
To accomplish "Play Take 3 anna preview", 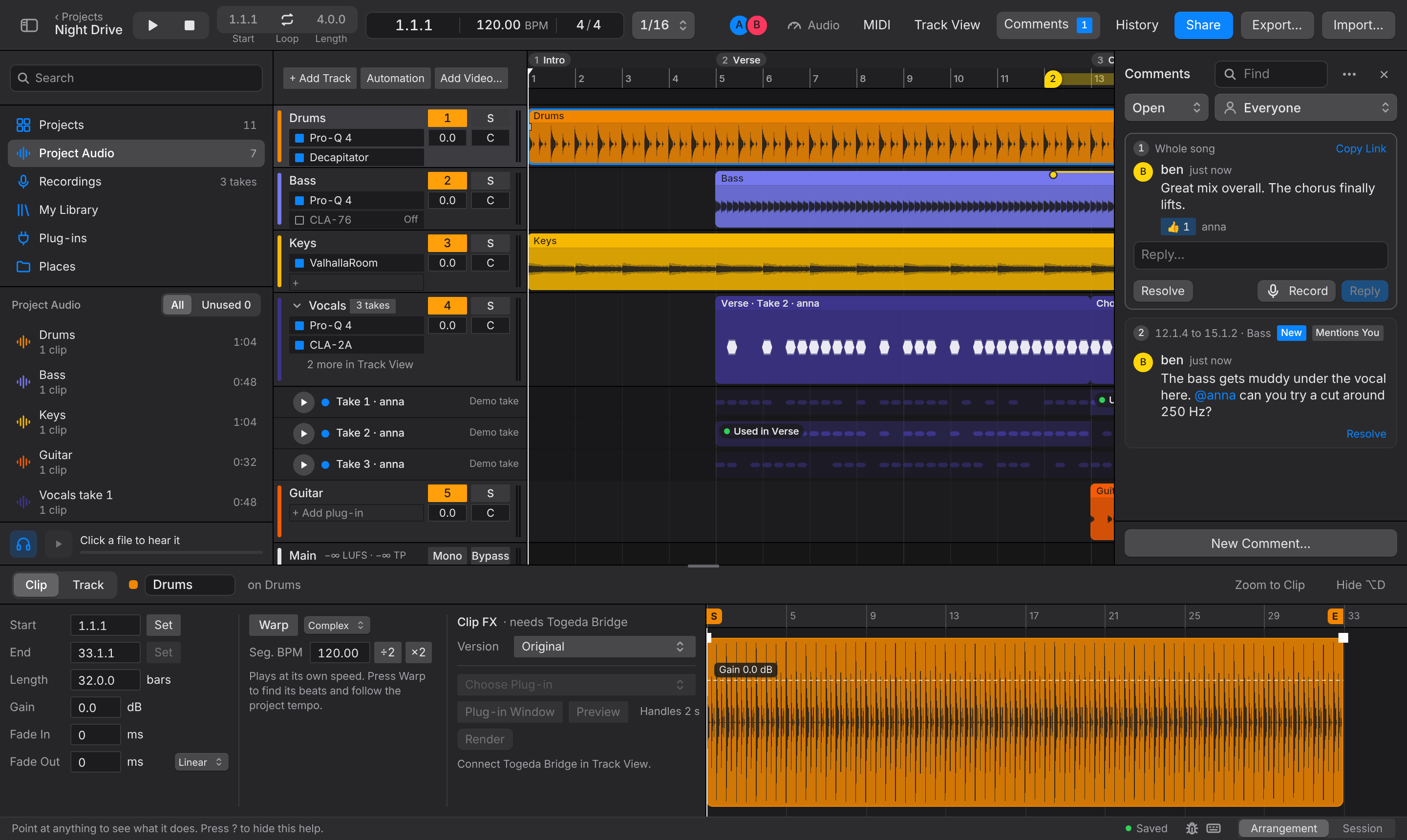I will (x=303, y=465).
